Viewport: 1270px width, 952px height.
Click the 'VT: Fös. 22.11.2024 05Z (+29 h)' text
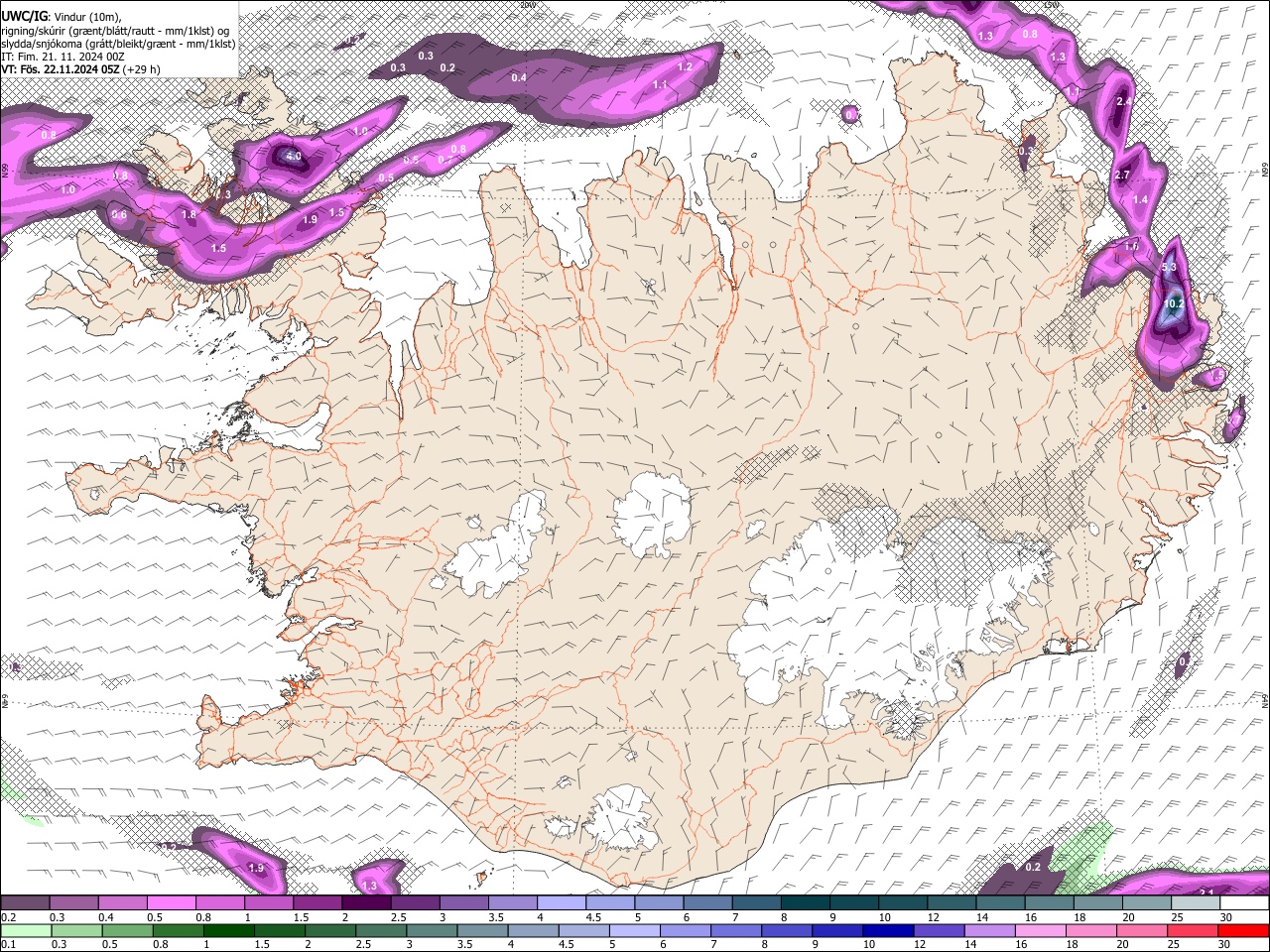click(x=80, y=69)
